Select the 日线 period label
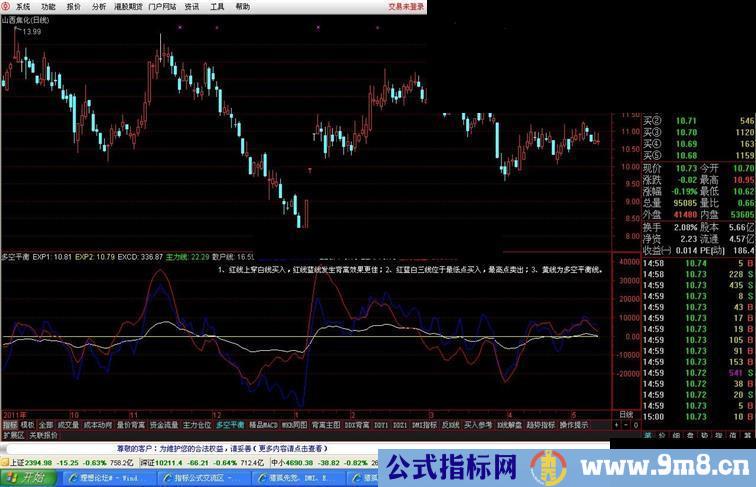This screenshot has width=756, height=487. pos(626,414)
